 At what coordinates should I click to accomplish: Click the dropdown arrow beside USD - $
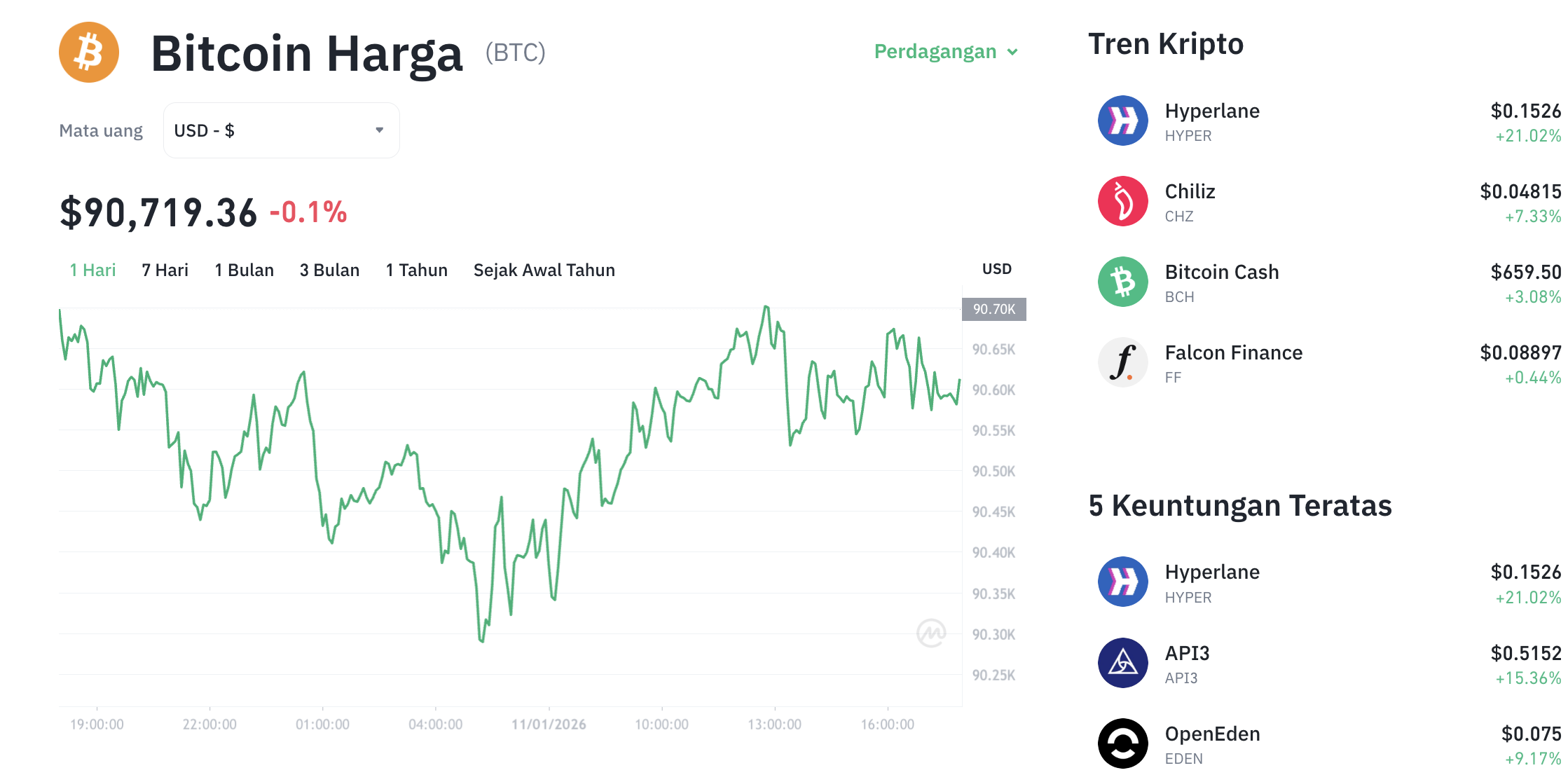[379, 130]
